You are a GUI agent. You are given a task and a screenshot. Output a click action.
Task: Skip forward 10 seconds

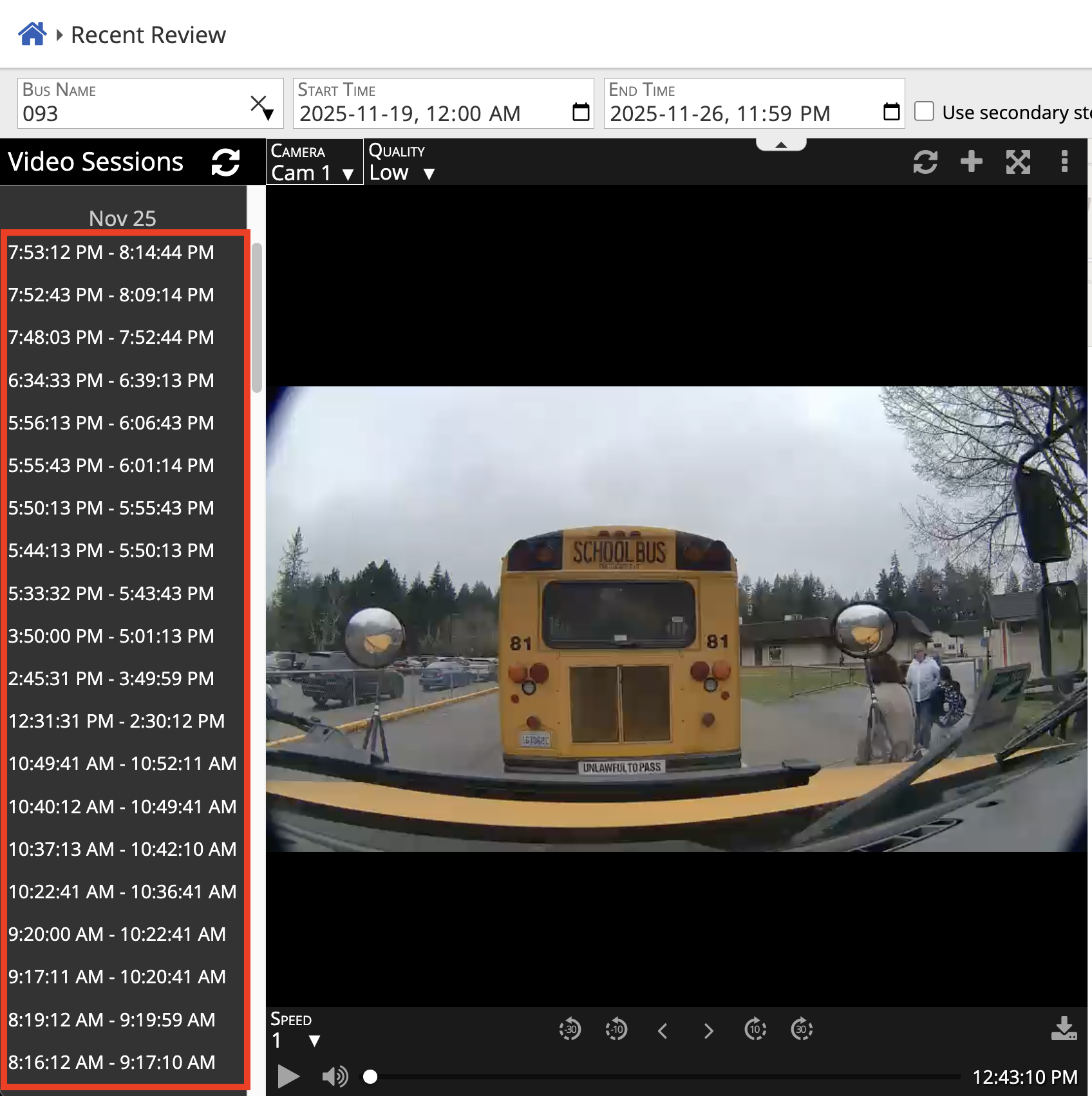755,1029
